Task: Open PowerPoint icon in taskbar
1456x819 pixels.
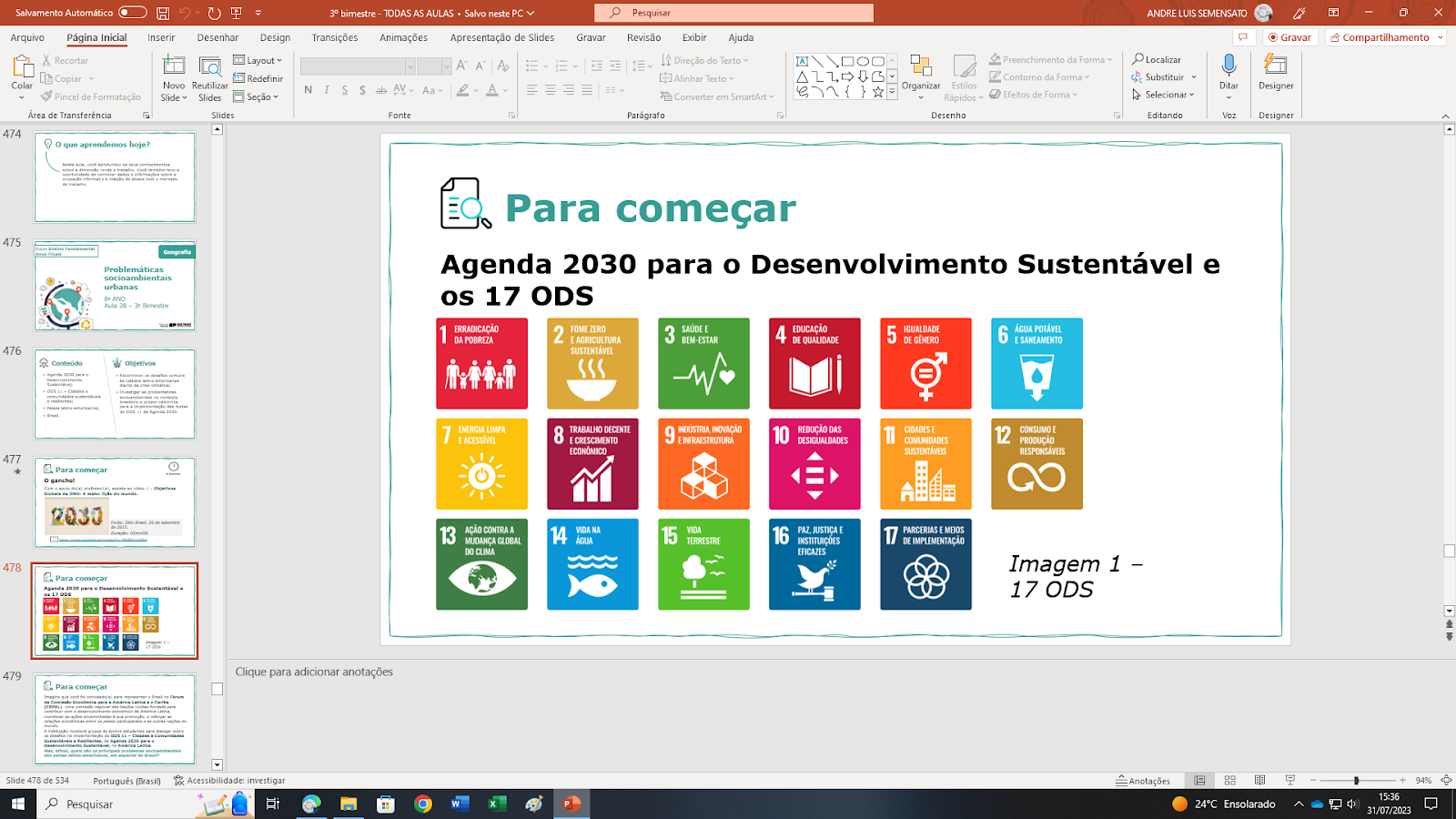Action: tap(571, 804)
